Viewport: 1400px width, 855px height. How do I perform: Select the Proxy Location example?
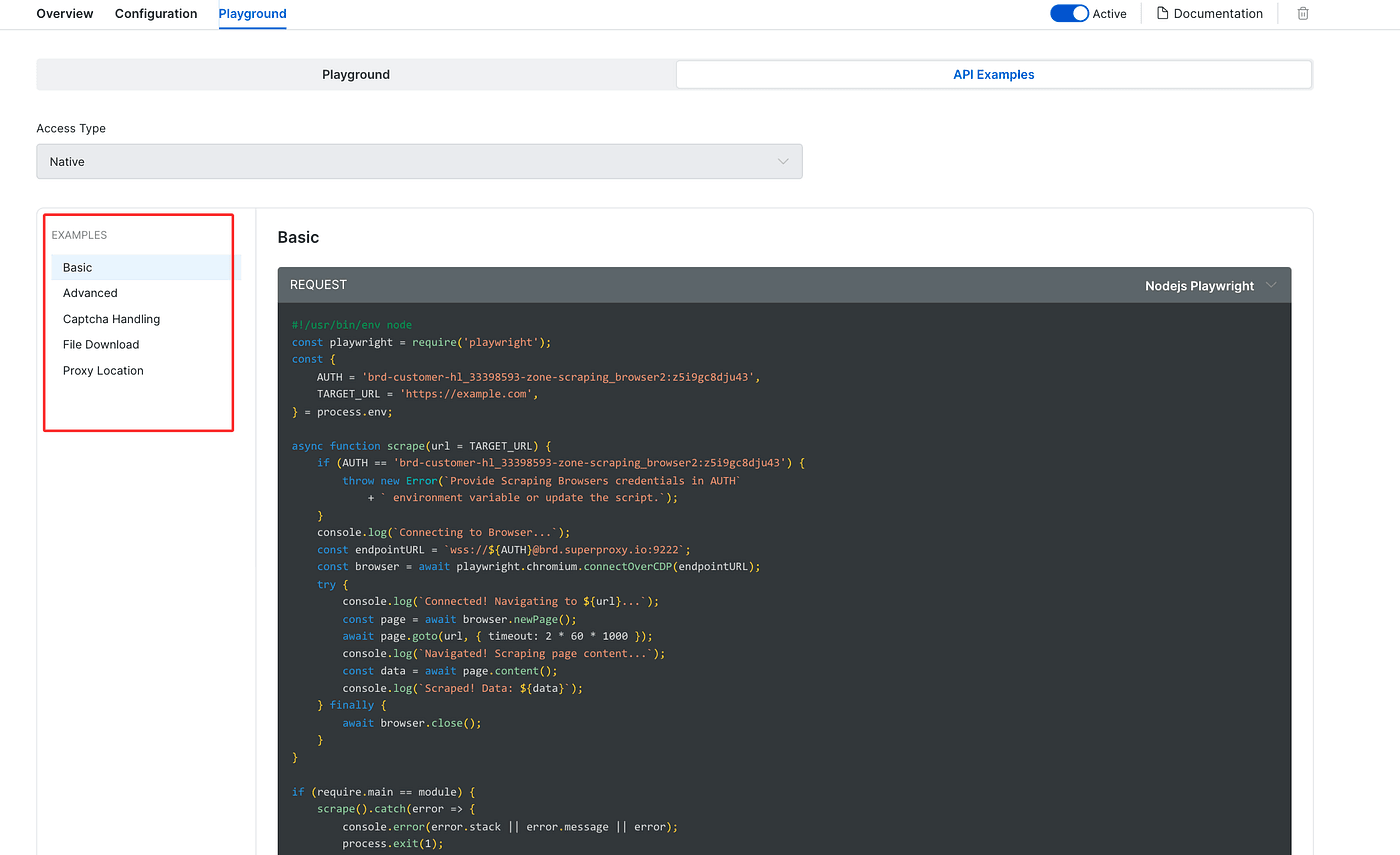point(103,371)
